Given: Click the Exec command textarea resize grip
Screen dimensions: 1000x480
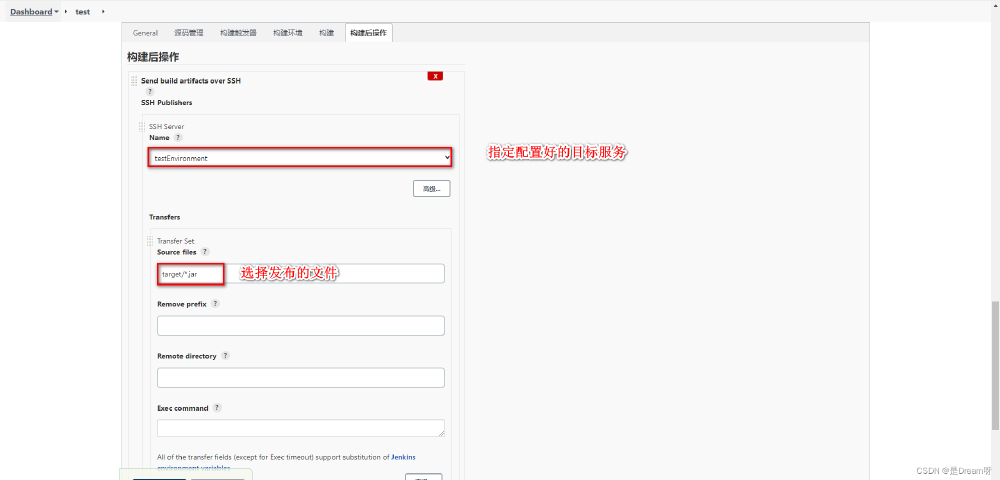Looking at the screenshot, I should (441, 433).
